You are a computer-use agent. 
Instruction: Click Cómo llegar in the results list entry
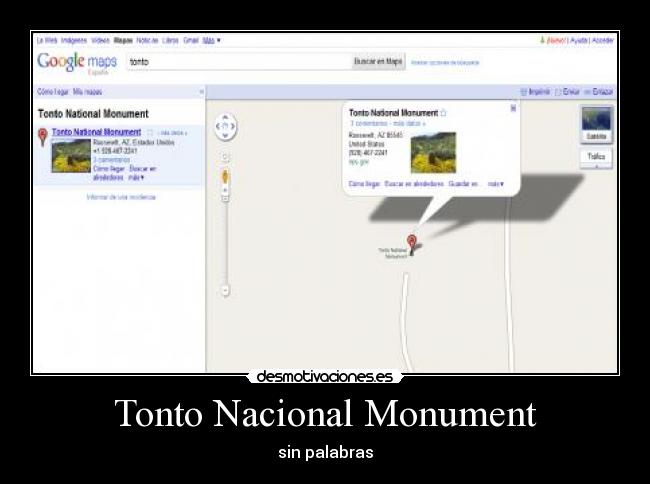click(x=109, y=169)
